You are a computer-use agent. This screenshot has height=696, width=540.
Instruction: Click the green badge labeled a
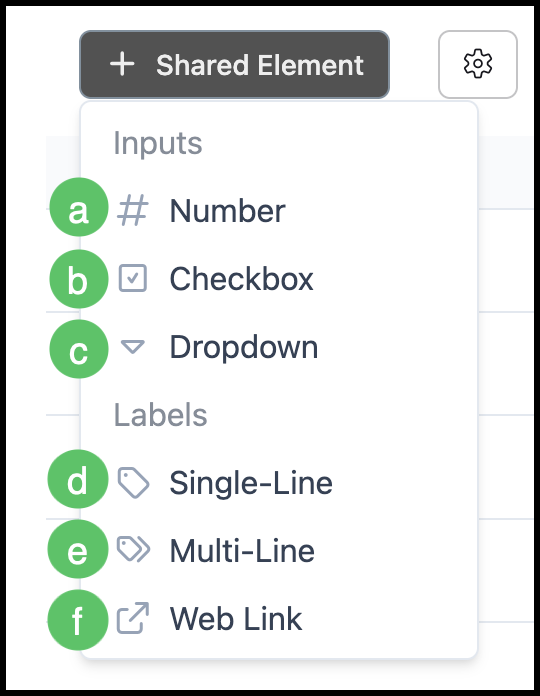(79, 207)
